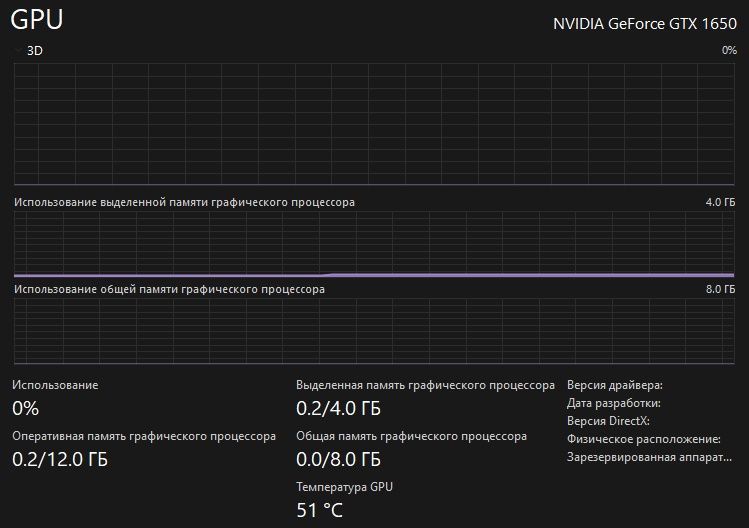Click the Использование utilization label
This screenshot has width=749, height=528.
click(x=55, y=385)
